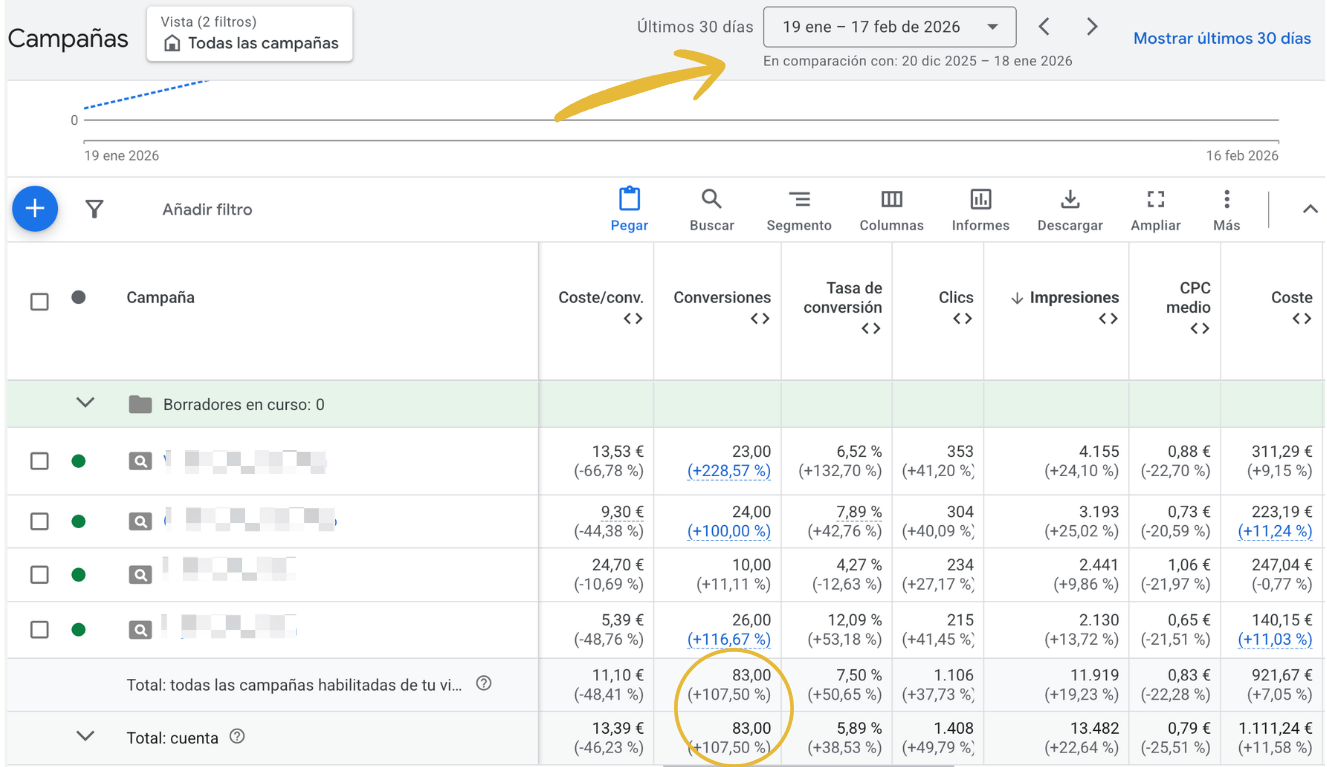Select the checkbox of the last campaign row
Viewport: 1327px width, 767px height.
point(39,630)
